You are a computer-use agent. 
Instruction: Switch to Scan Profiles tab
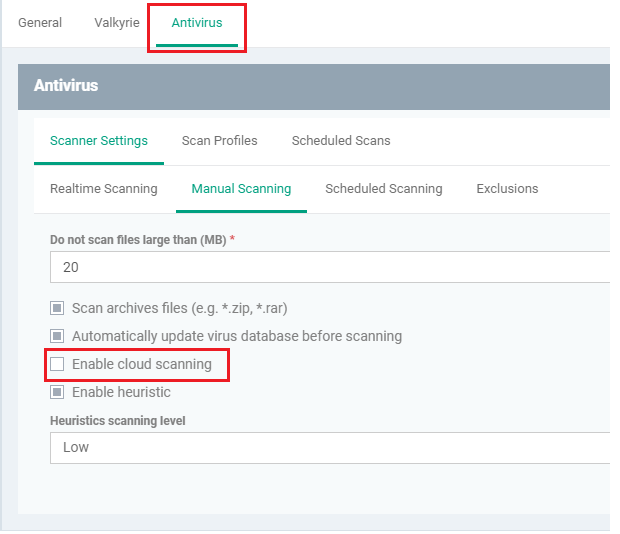coord(219,141)
